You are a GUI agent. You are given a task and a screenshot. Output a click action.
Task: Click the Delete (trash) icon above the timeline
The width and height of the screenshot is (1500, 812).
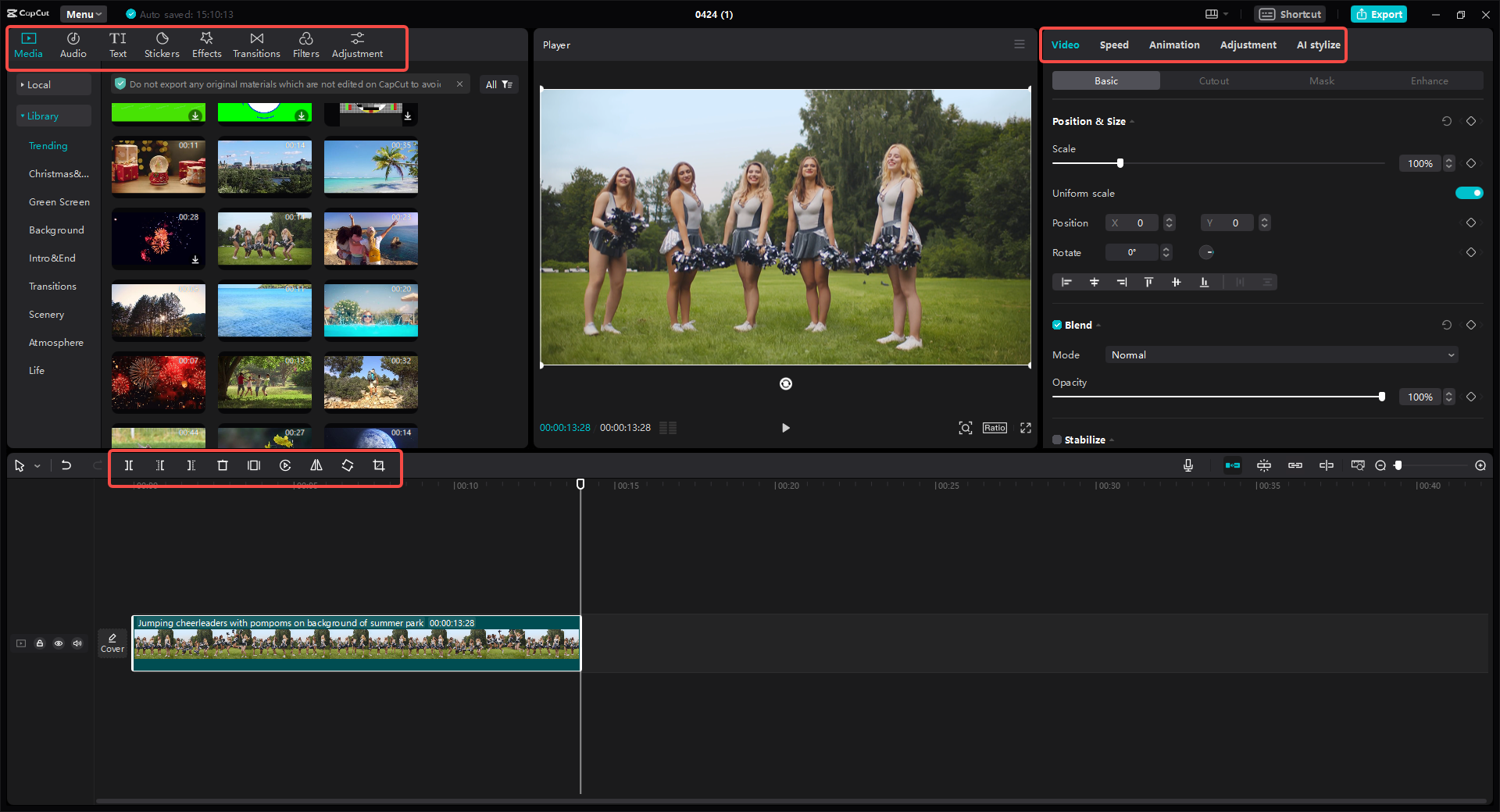point(223,465)
